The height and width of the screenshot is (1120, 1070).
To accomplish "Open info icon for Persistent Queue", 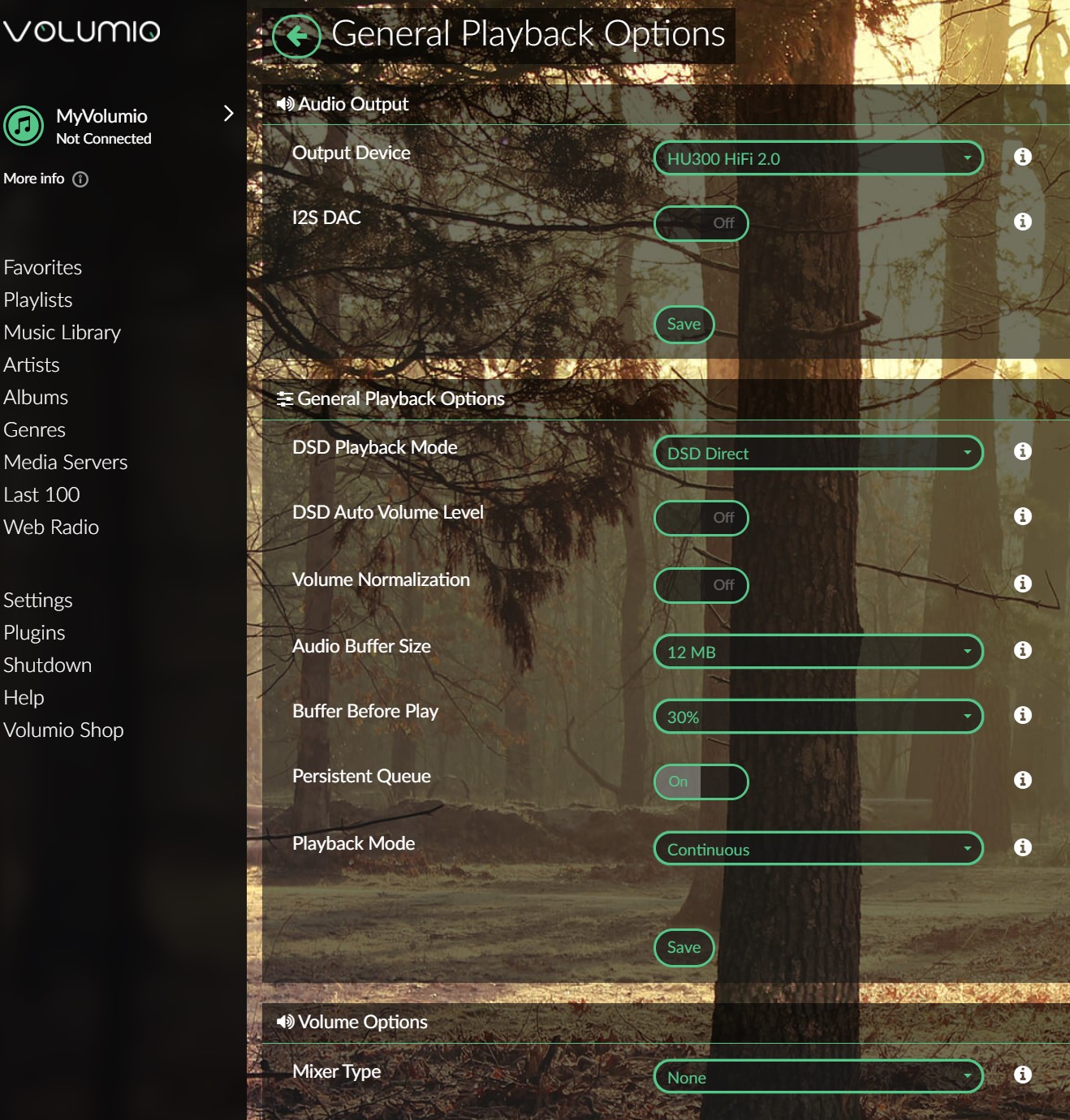I will pos(1023,780).
